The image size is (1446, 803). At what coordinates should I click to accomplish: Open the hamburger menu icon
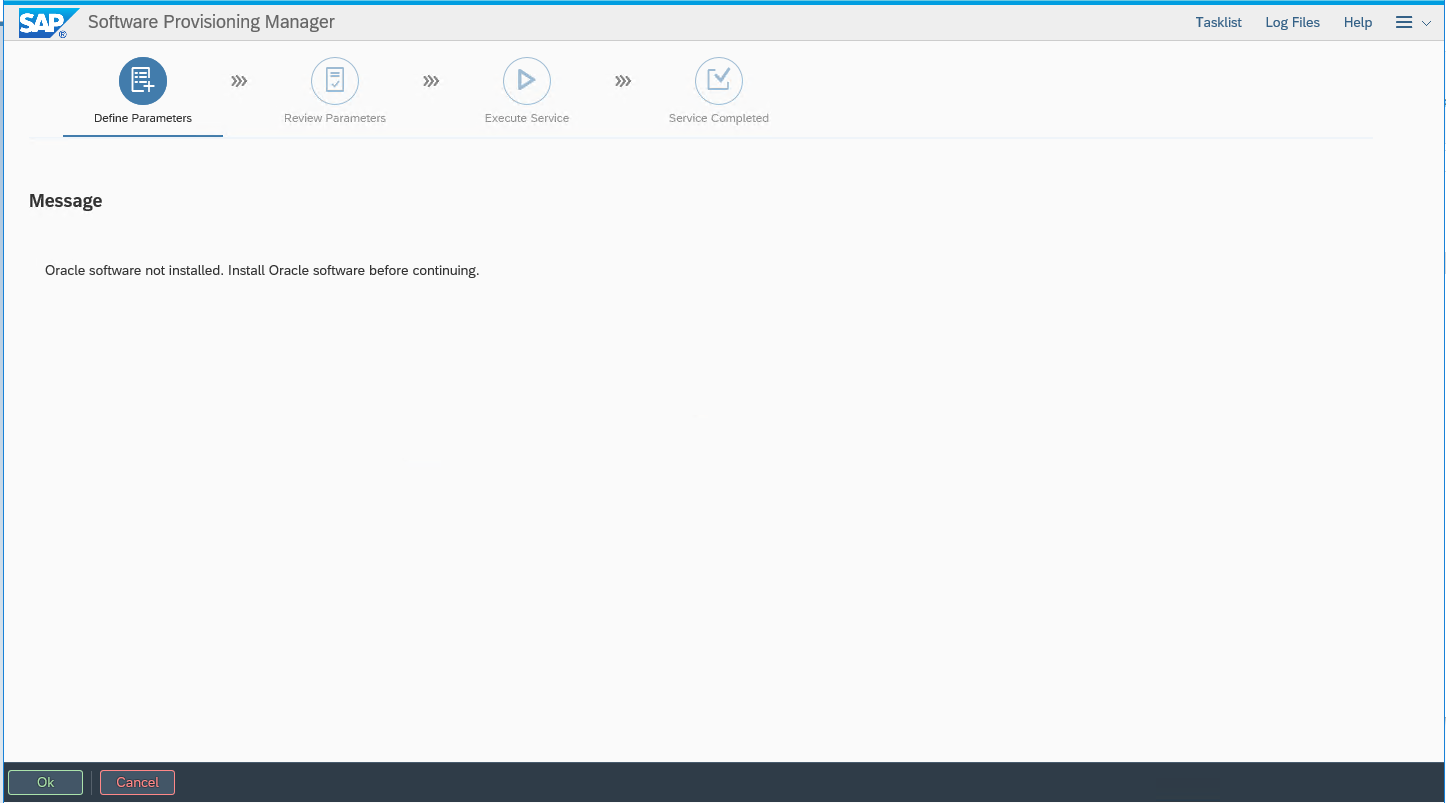pos(1404,22)
